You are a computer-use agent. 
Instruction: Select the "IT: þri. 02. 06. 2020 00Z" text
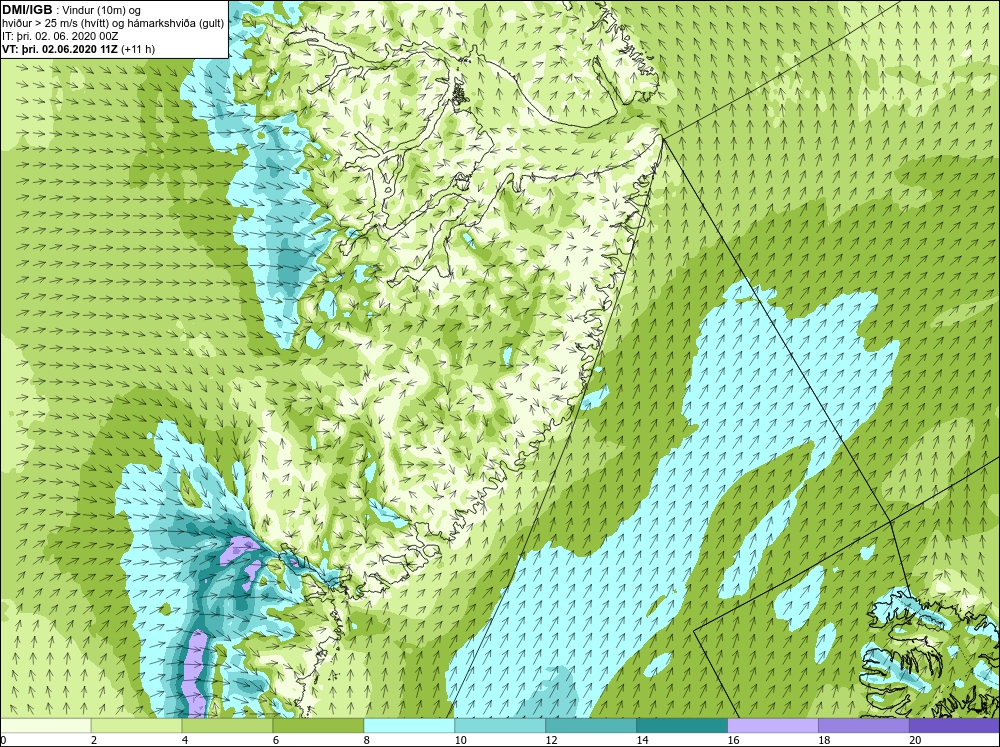[x=60, y=36]
